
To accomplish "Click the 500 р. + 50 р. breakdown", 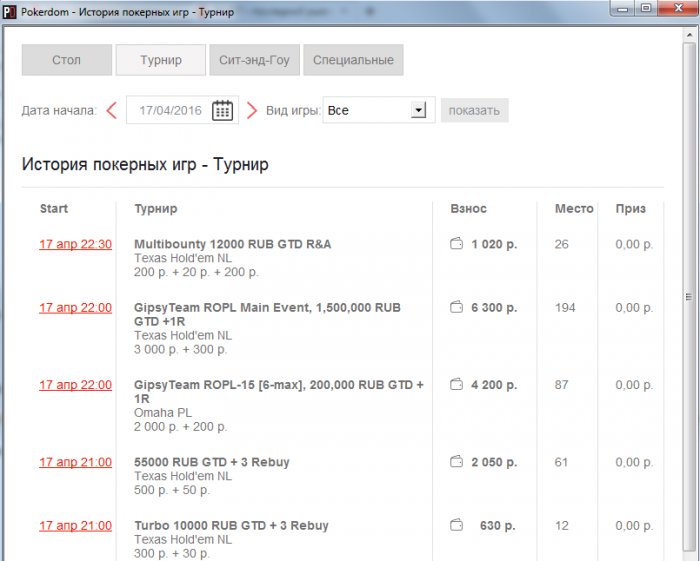I will coord(172,490).
